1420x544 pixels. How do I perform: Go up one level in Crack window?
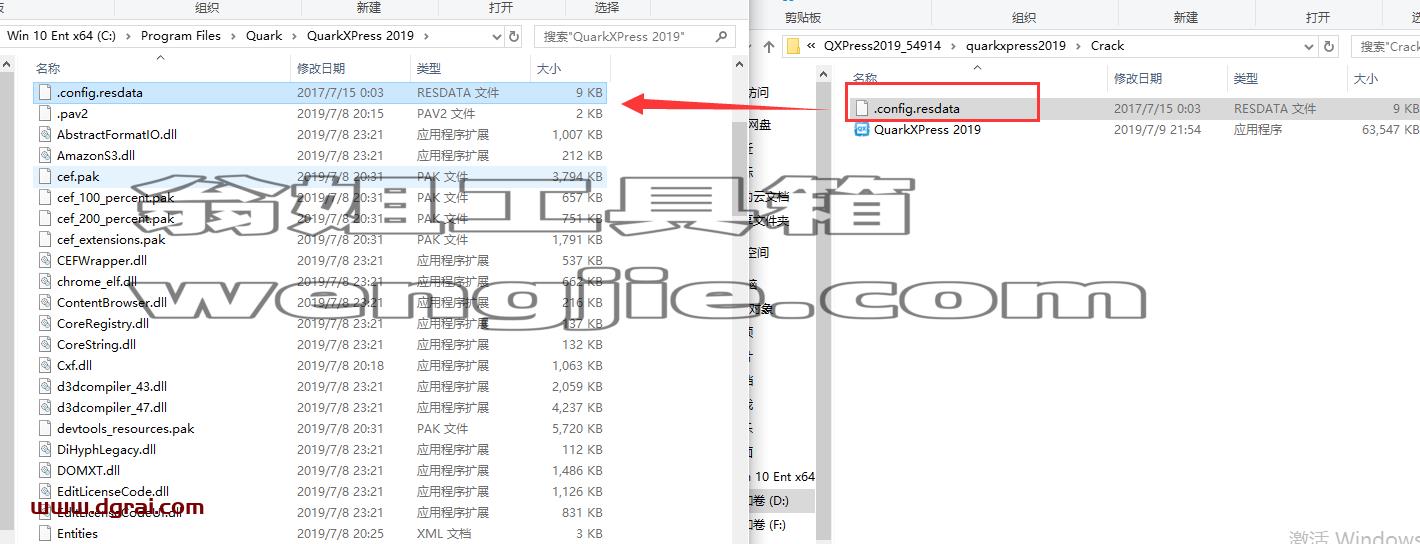768,46
